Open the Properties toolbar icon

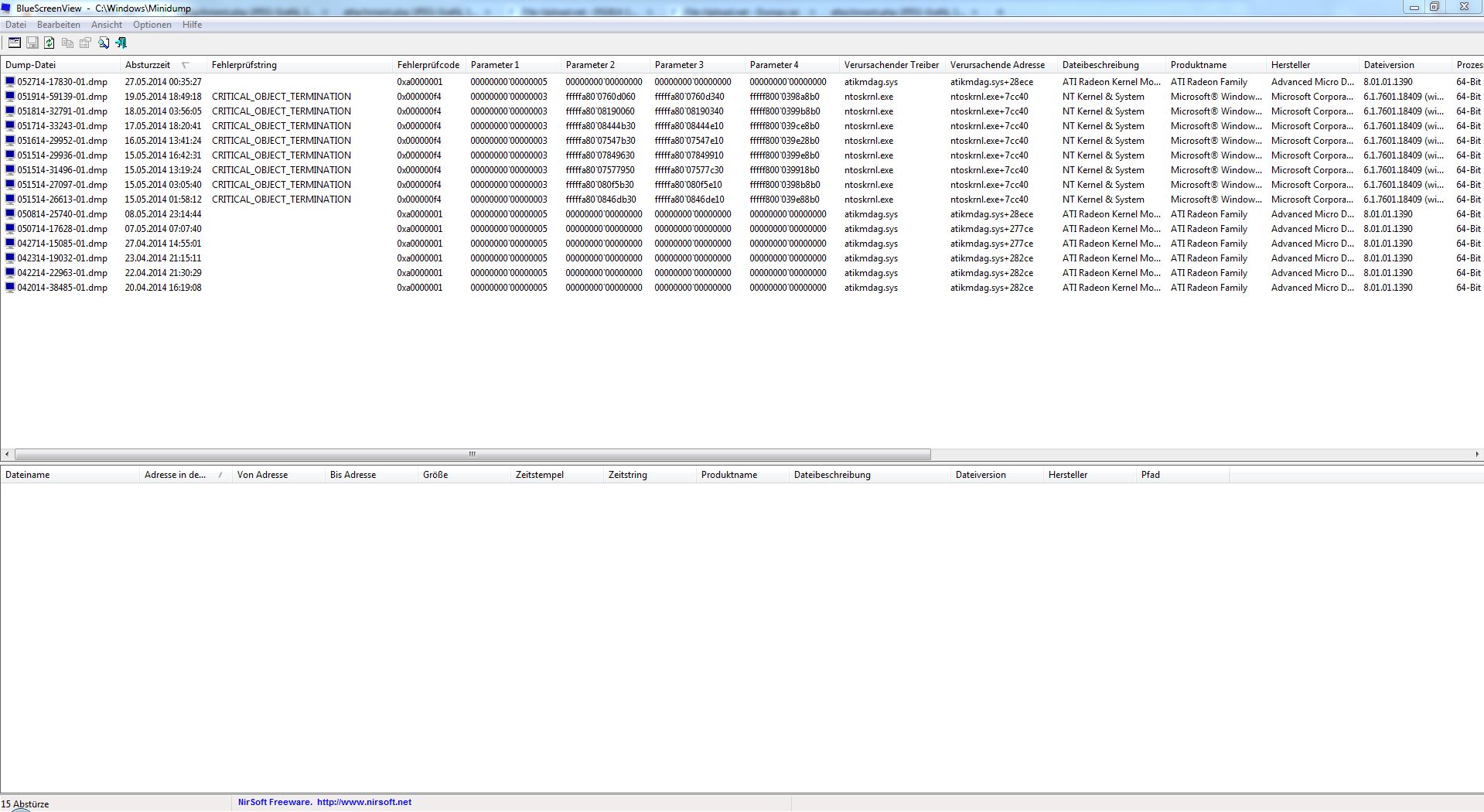(85, 43)
